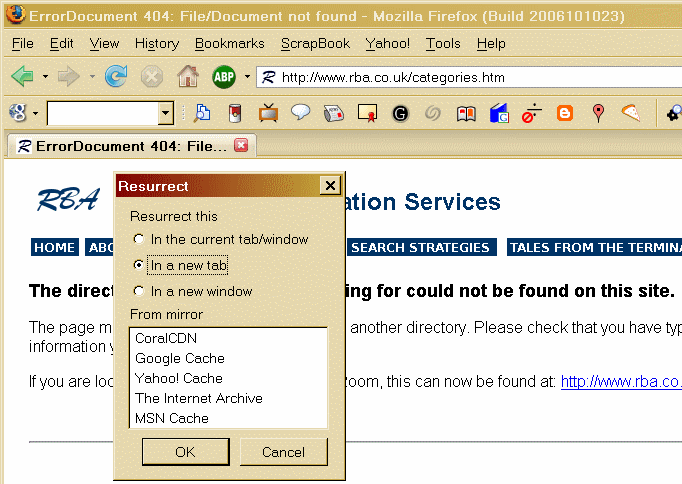Open the SEARCH STRATEGIES page link

coord(420,247)
